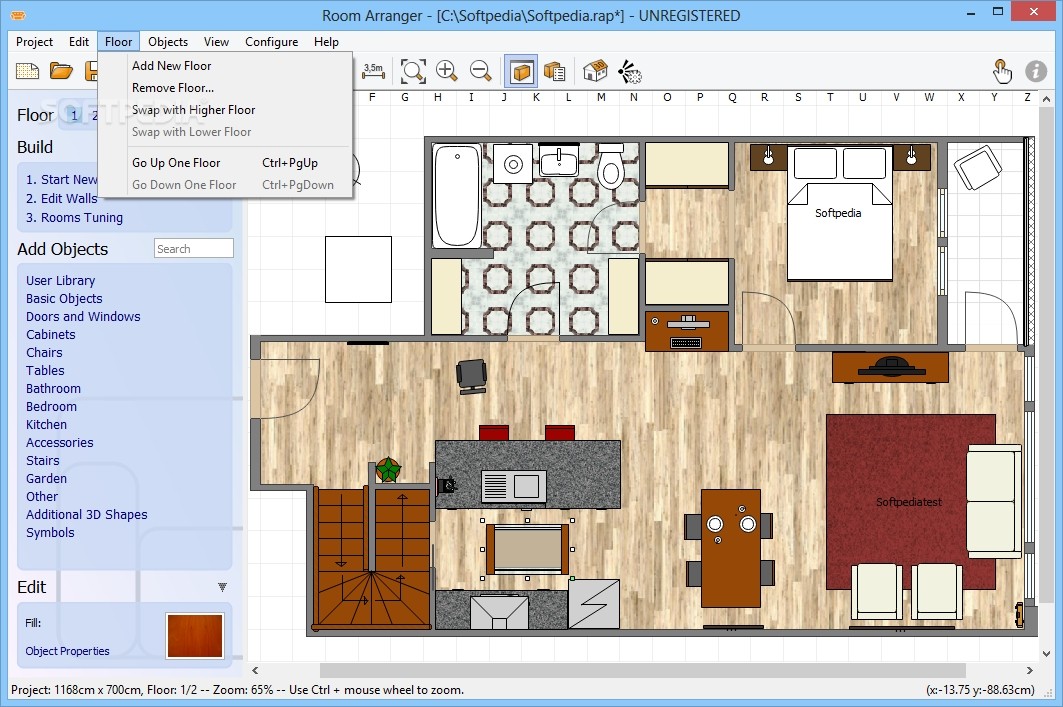Image resolution: width=1063 pixels, height=707 pixels.
Task: Click the info icon in toolbar
Action: coord(1035,70)
